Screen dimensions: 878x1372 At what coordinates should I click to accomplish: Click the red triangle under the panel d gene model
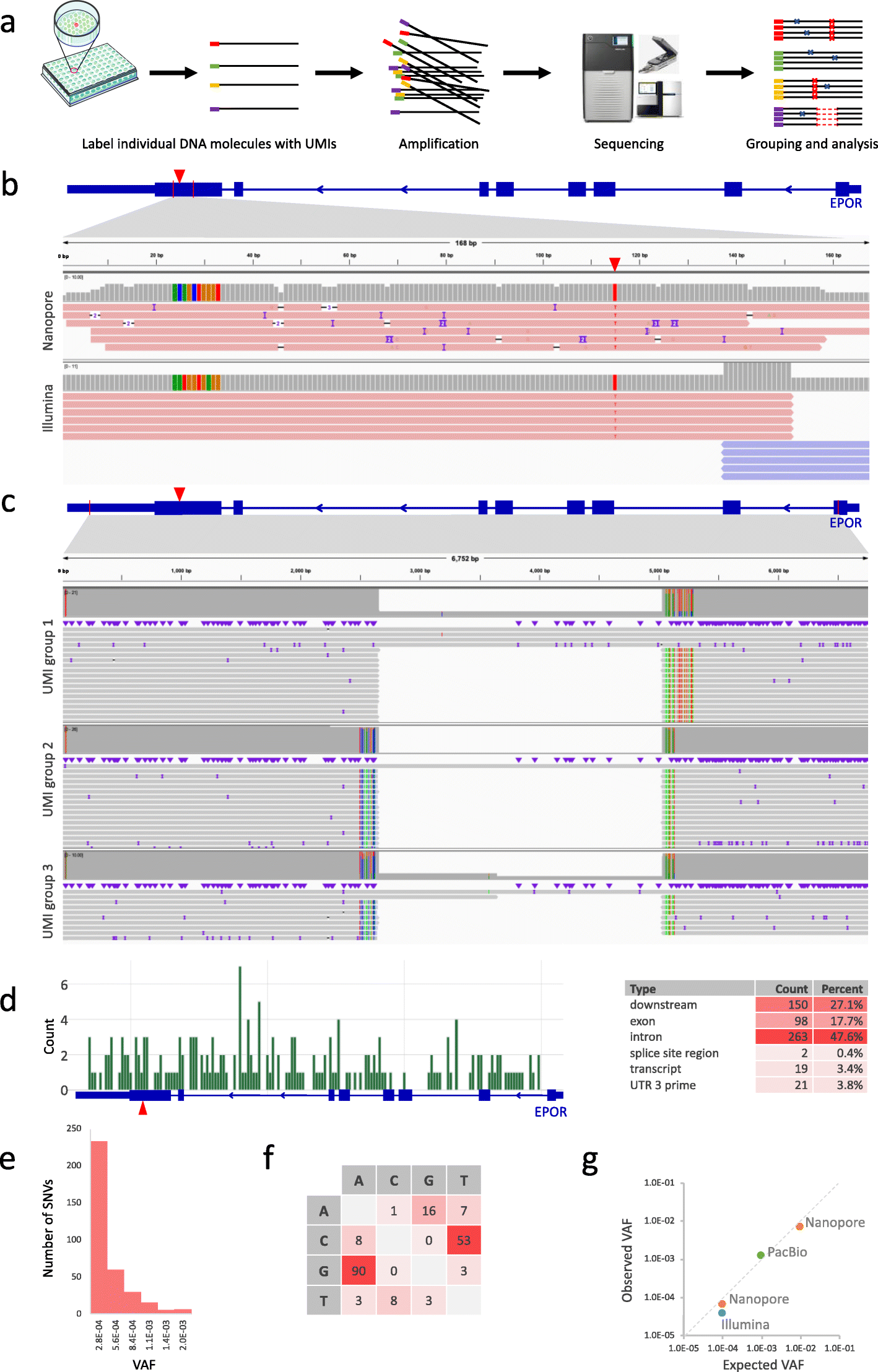(x=143, y=1109)
